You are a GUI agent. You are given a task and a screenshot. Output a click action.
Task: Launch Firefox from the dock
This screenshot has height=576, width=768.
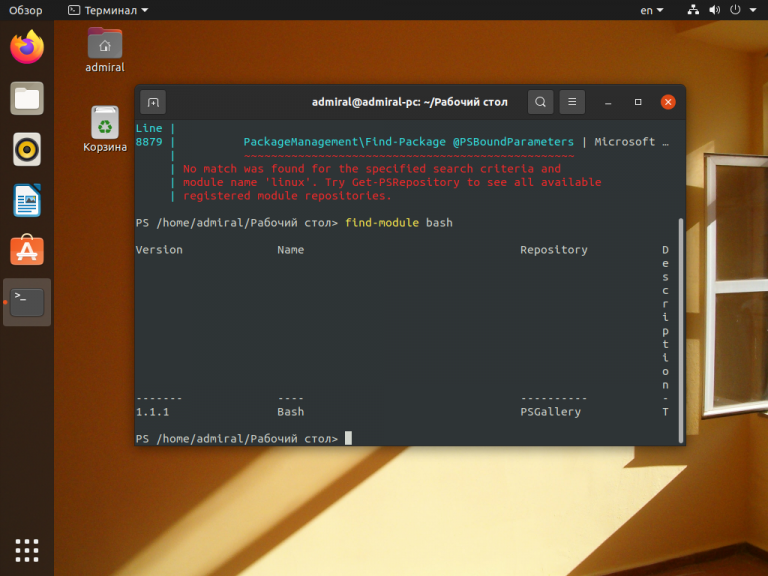[x=27, y=47]
